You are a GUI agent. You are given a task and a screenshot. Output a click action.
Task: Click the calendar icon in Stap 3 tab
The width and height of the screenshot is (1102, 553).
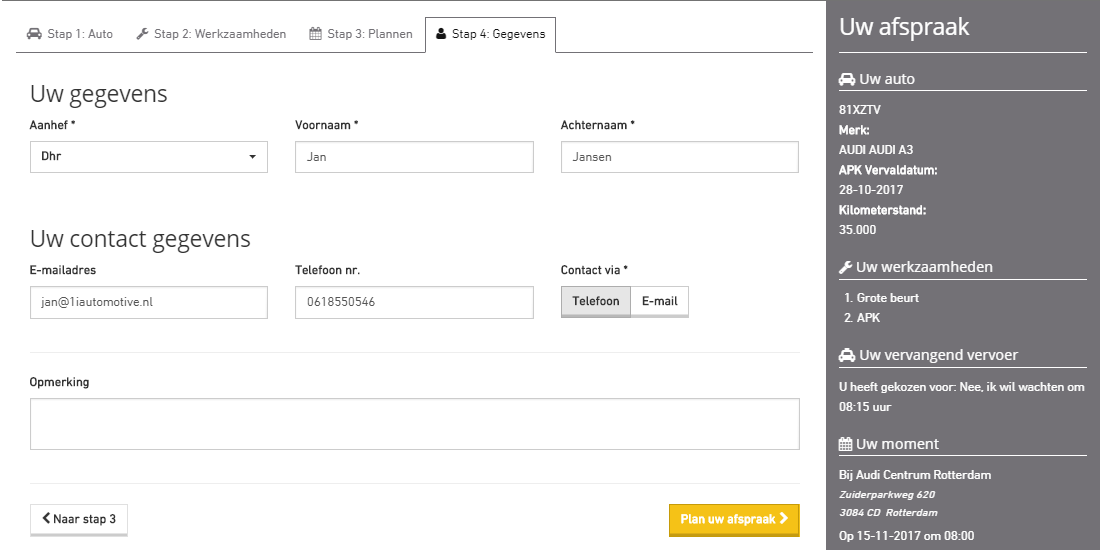(316, 34)
